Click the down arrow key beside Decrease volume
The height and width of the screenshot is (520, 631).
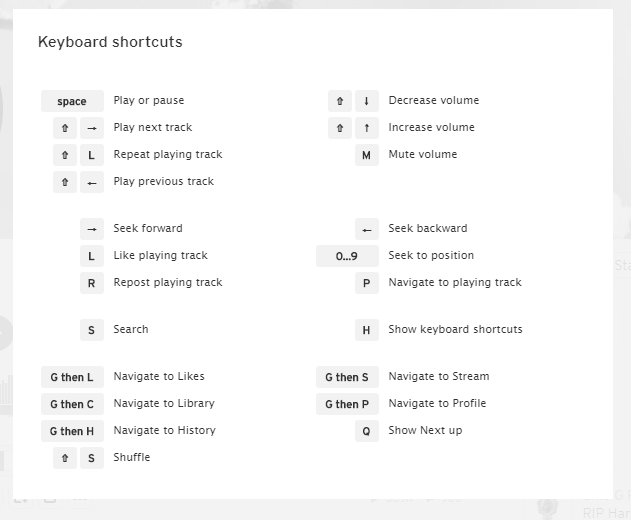point(366,101)
